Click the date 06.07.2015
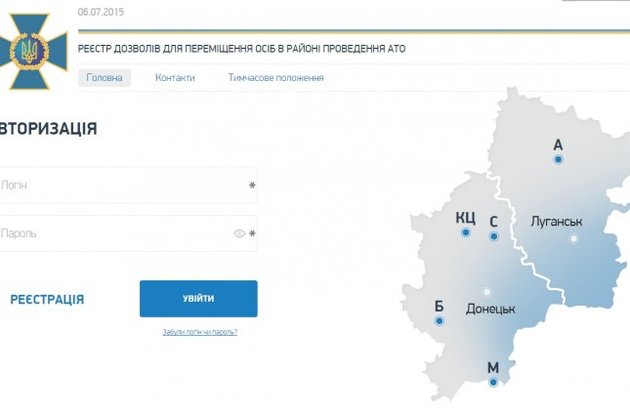 coord(101,12)
